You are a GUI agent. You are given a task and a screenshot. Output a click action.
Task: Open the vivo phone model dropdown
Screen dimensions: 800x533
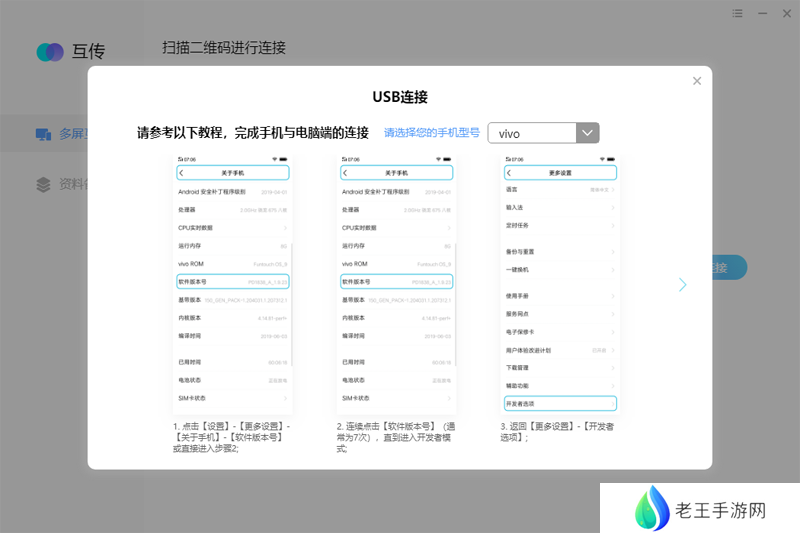[587, 133]
